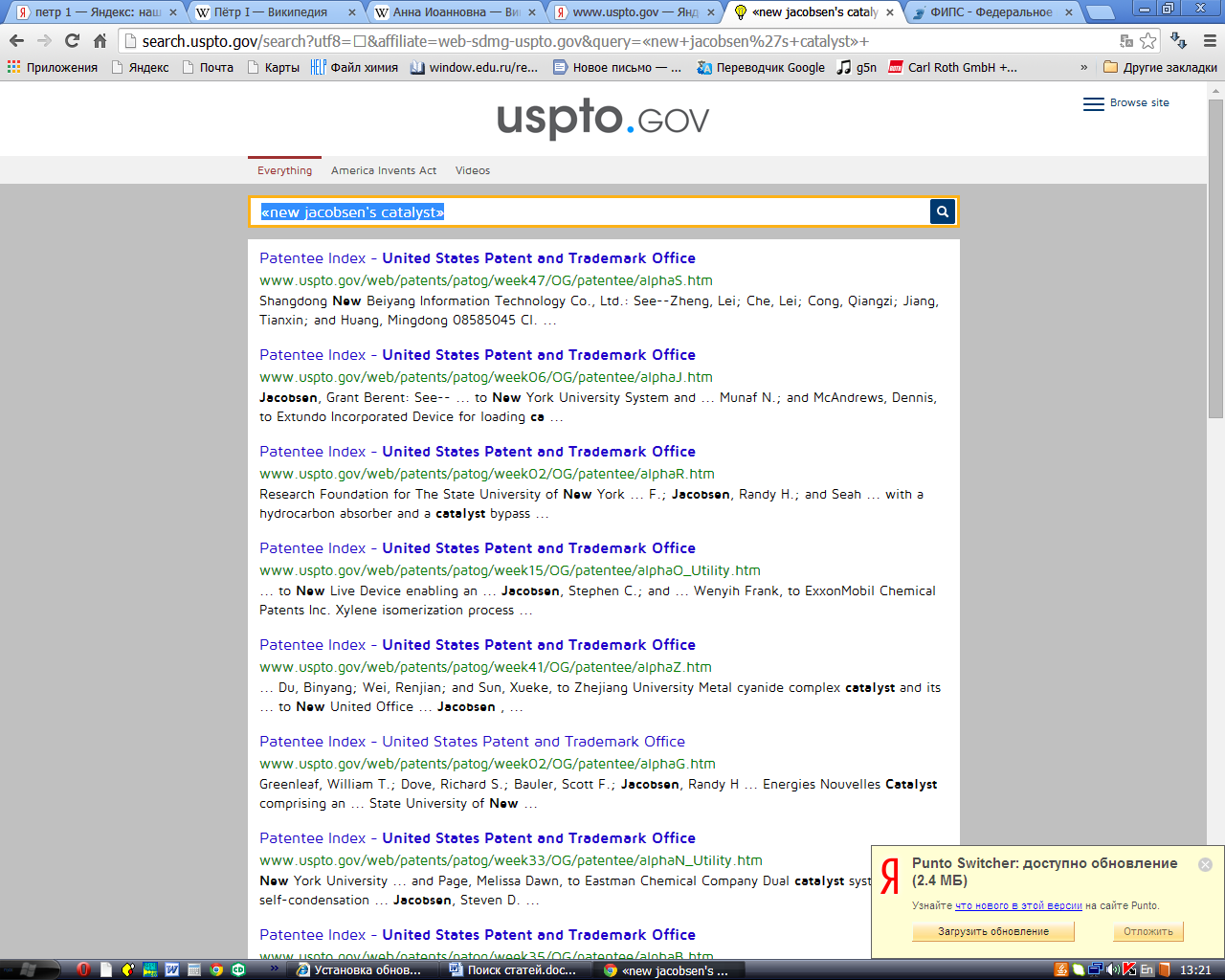Click the browser address bar
The image size is (1225, 980).
(620, 41)
